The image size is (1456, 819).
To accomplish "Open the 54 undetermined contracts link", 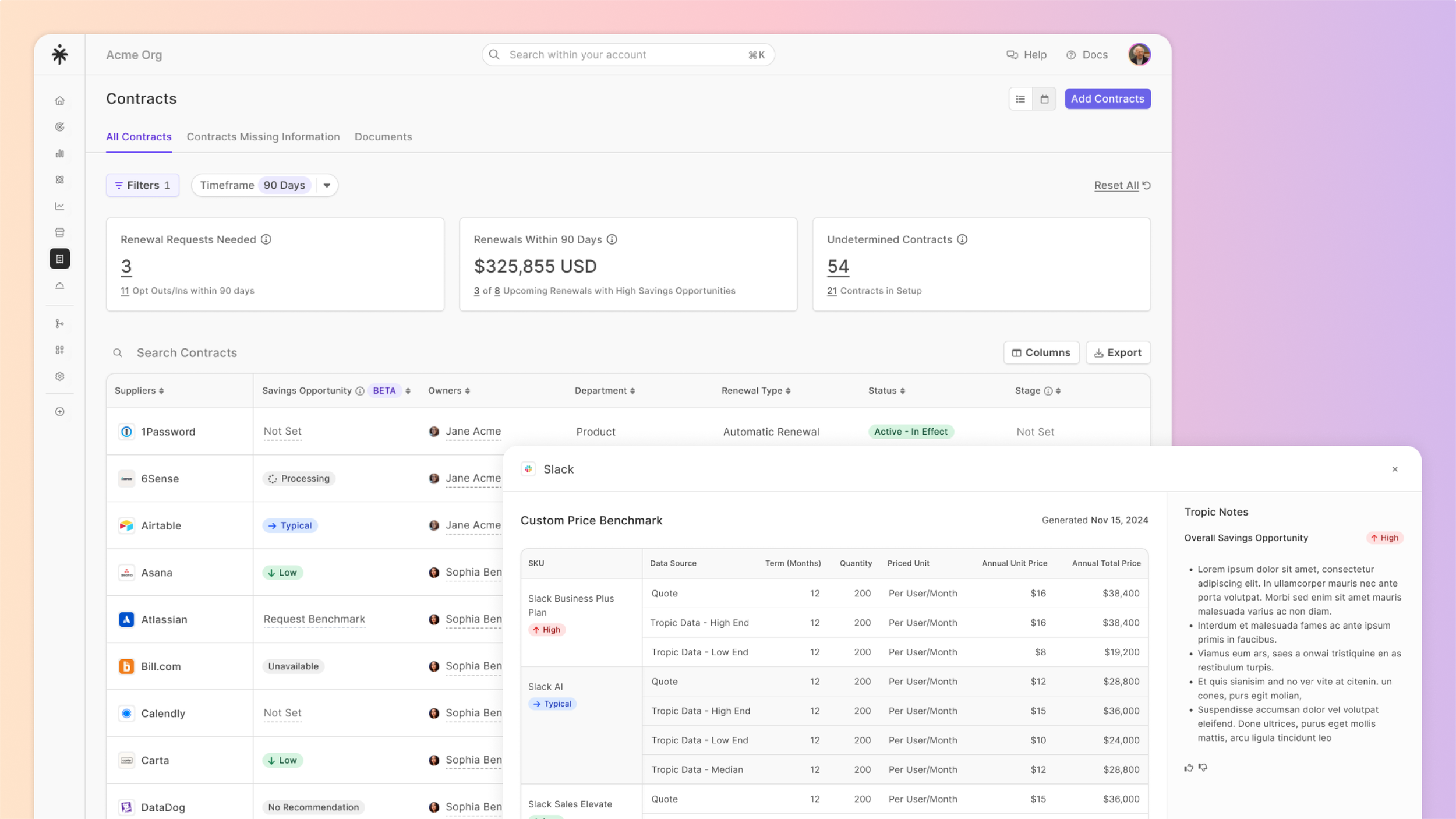I will 838,267.
